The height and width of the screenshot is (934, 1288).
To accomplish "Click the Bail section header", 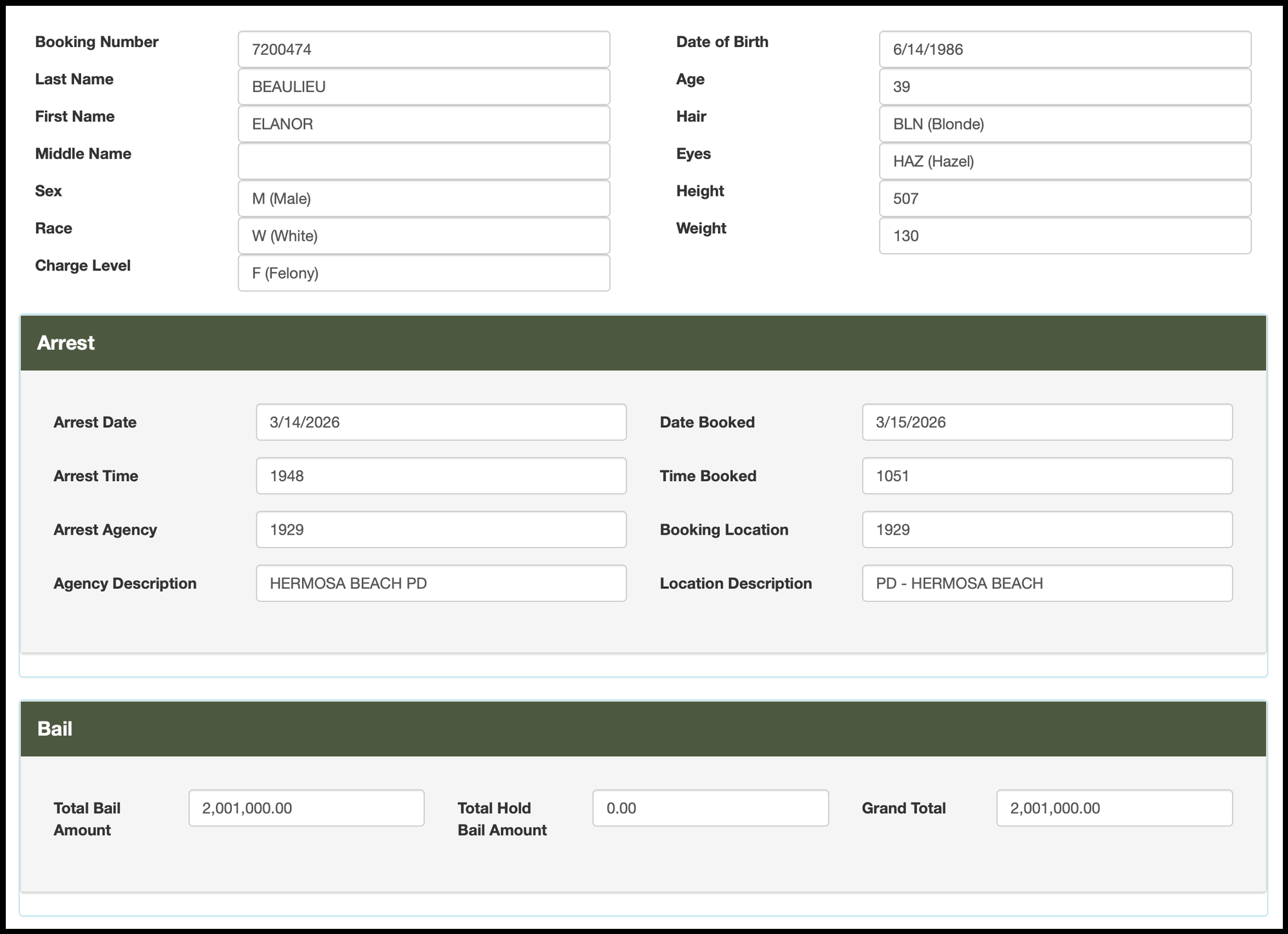I will [x=643, y=729].
